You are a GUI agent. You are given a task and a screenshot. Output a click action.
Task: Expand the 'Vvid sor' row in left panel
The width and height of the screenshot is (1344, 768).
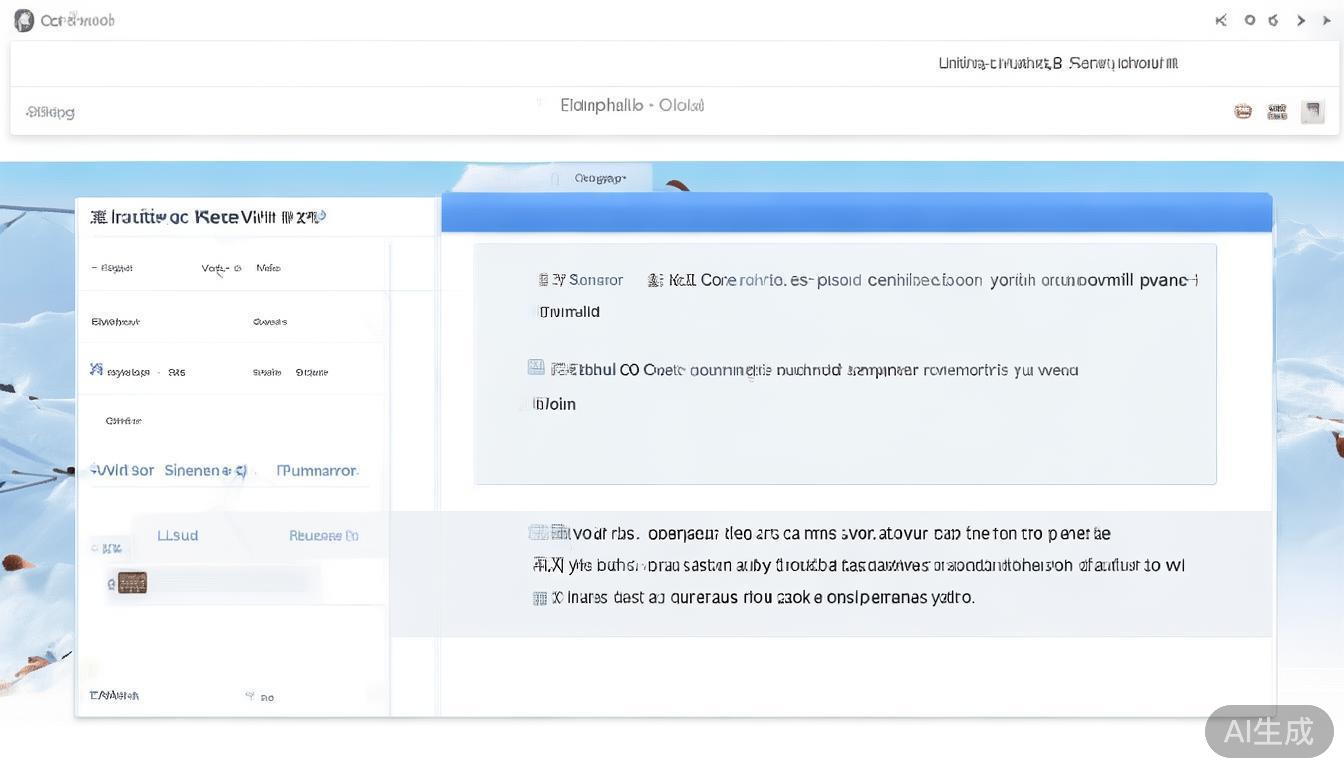tap(122, 470)
